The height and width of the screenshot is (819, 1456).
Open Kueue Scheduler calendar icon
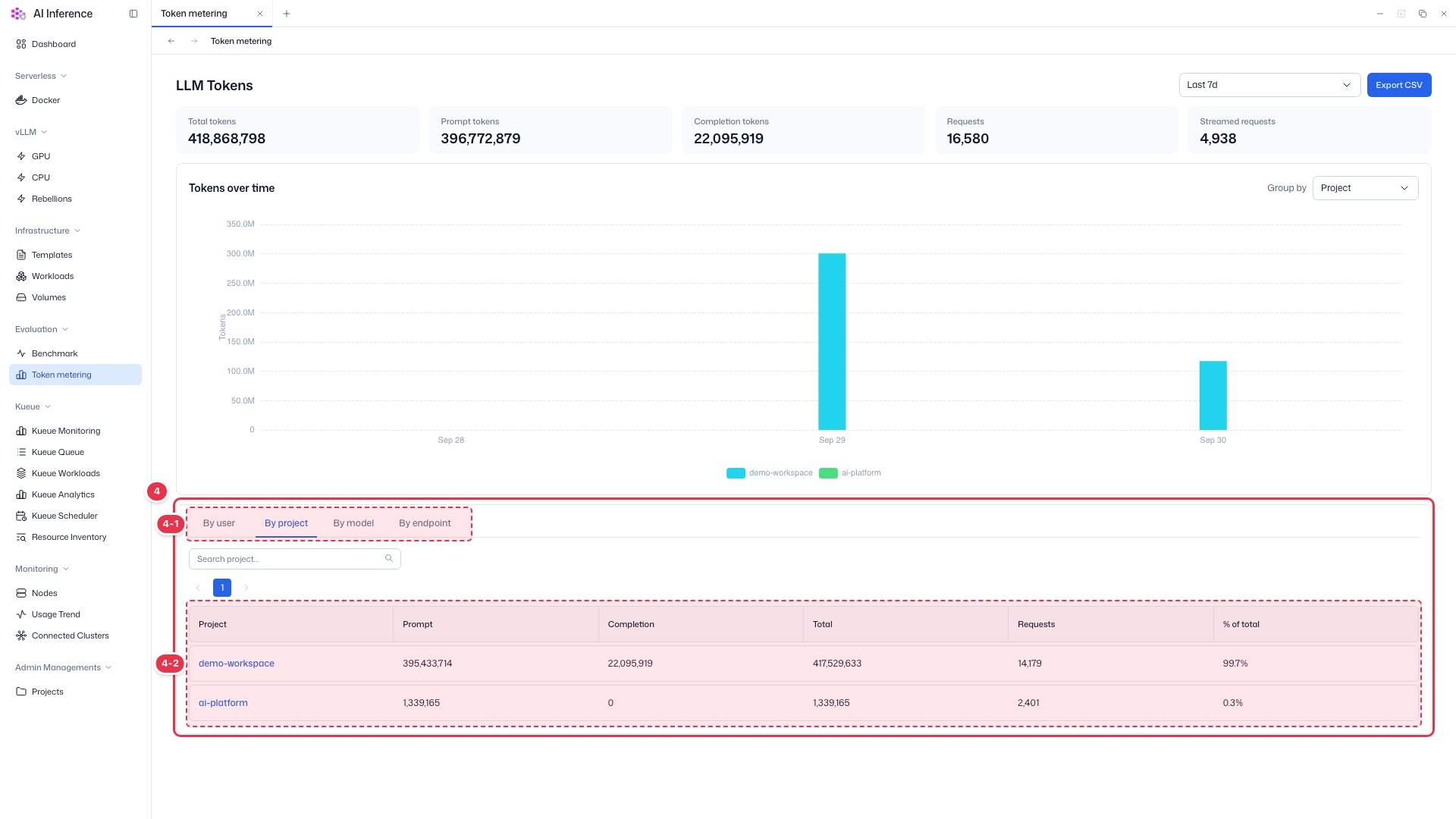[x=21, y=516]
